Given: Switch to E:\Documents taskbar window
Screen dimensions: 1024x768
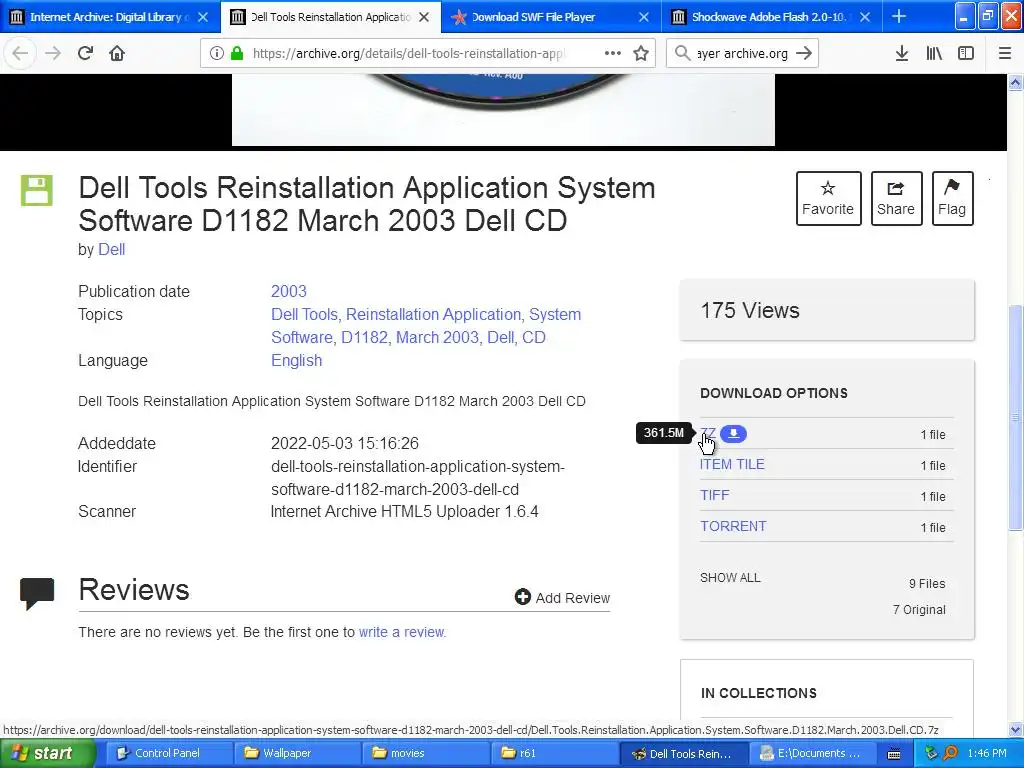Looking at the screenshot, I should coord(811,753).
